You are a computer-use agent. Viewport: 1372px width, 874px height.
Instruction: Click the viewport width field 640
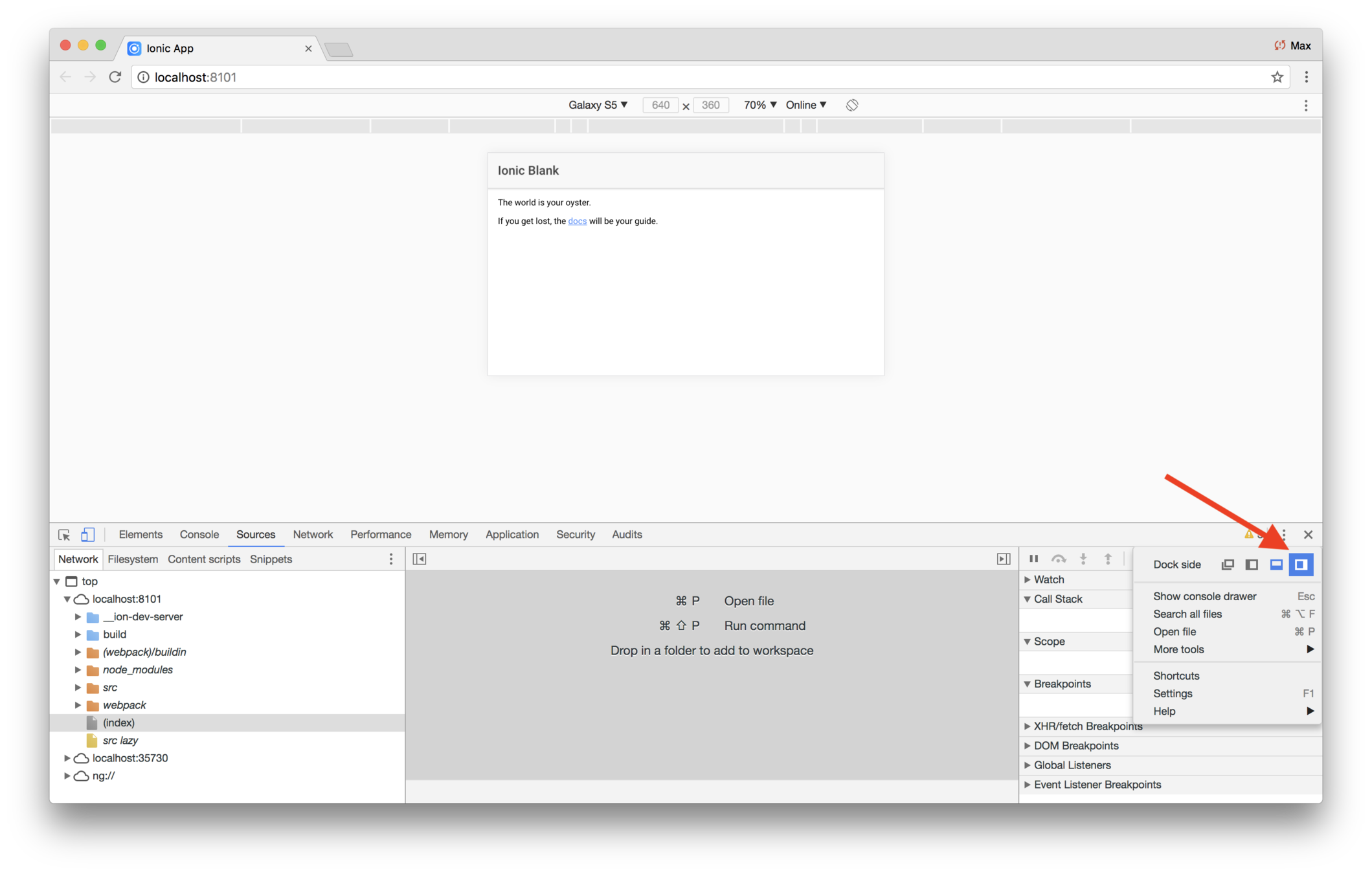click(660, 105)
